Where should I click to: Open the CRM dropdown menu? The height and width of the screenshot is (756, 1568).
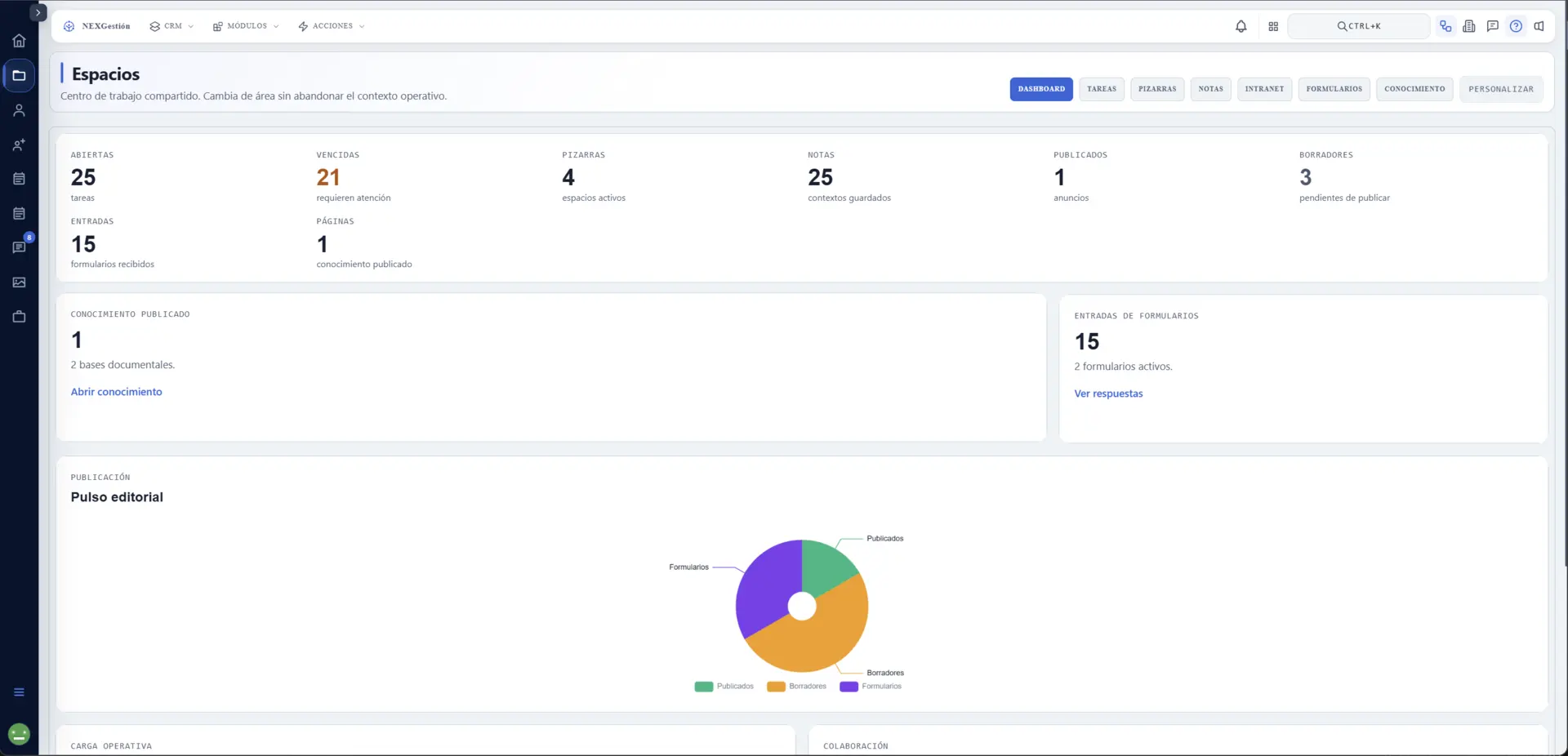tap(171, 26)
